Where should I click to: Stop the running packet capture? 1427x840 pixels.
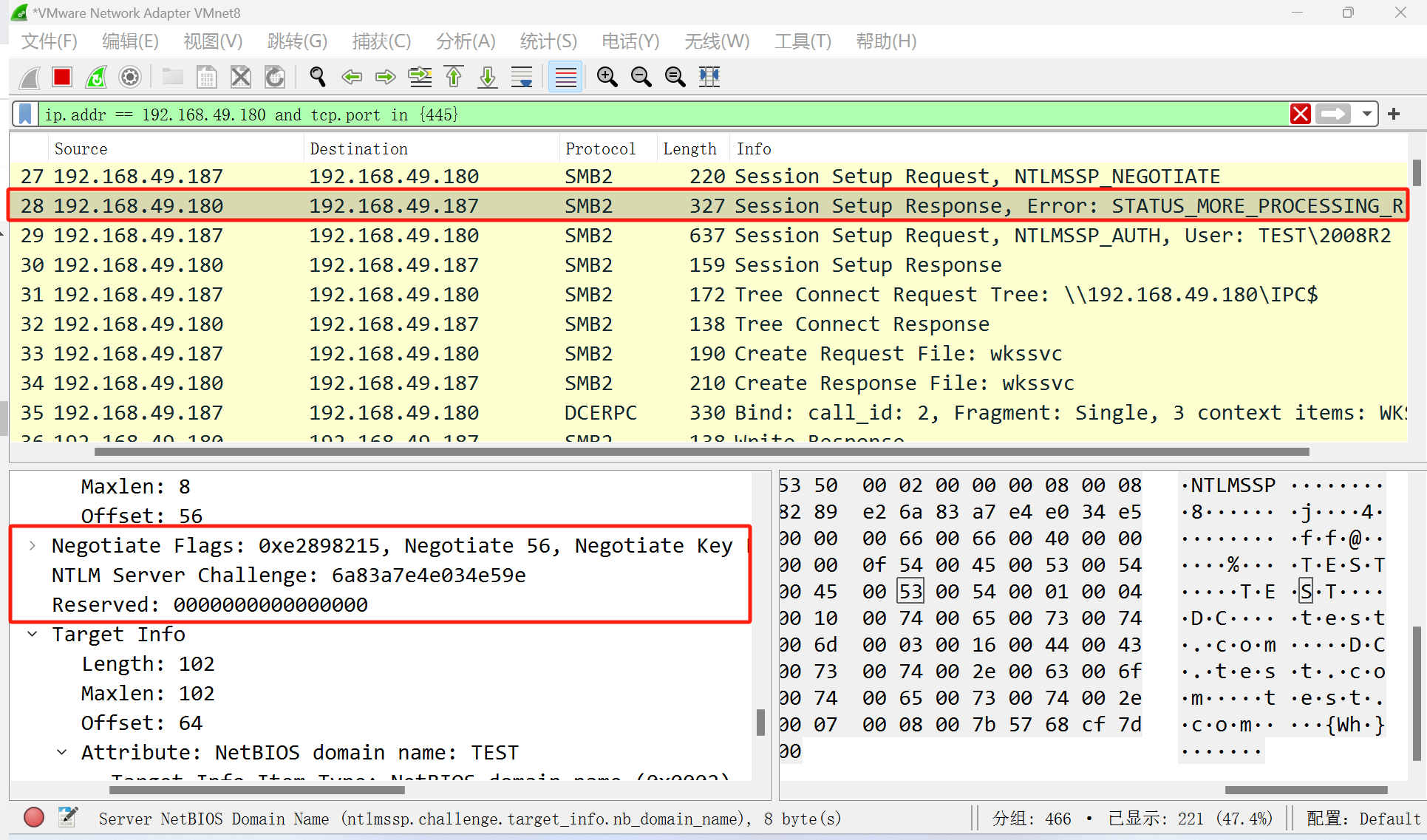coord(62,77)
